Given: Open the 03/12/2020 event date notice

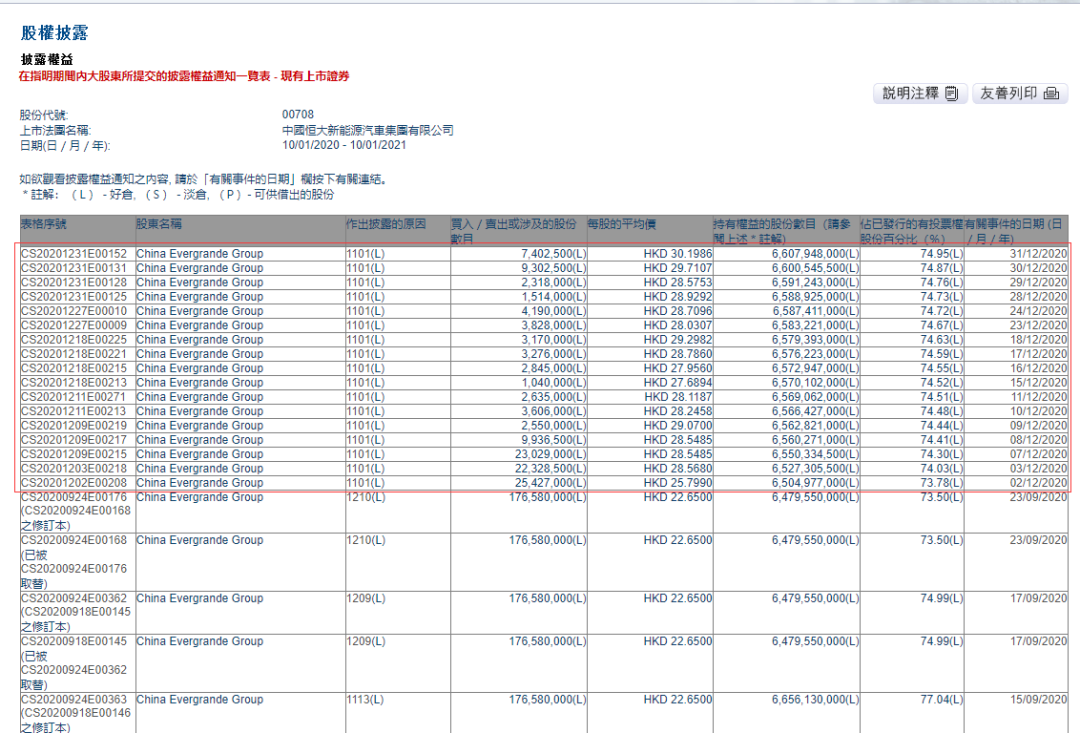Looking at the screenshot, I should pos(1038,468).
